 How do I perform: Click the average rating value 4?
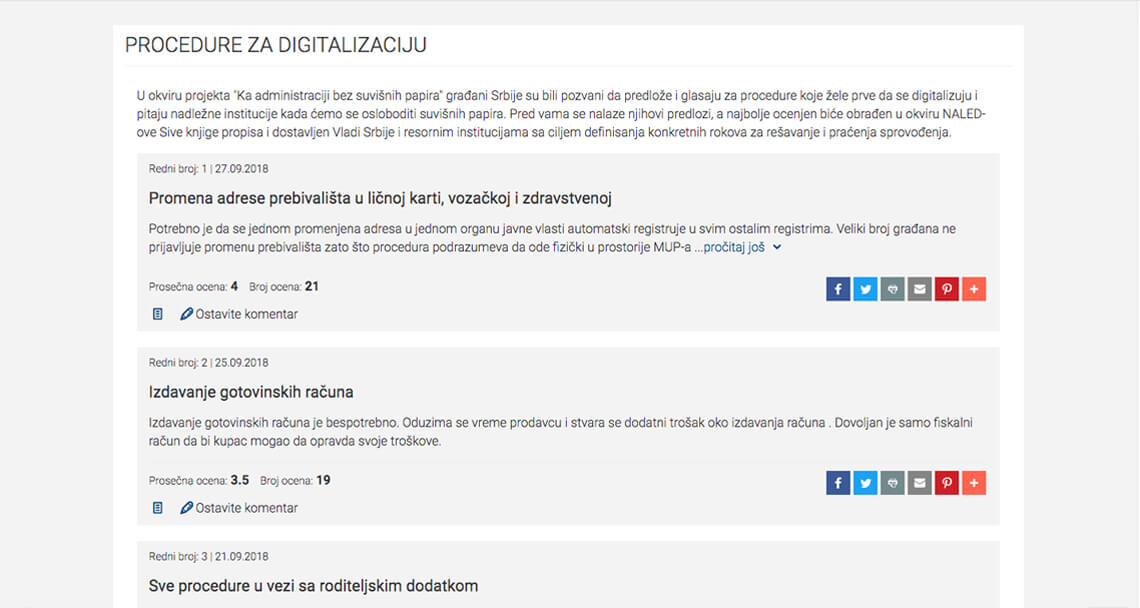(234, 287)
